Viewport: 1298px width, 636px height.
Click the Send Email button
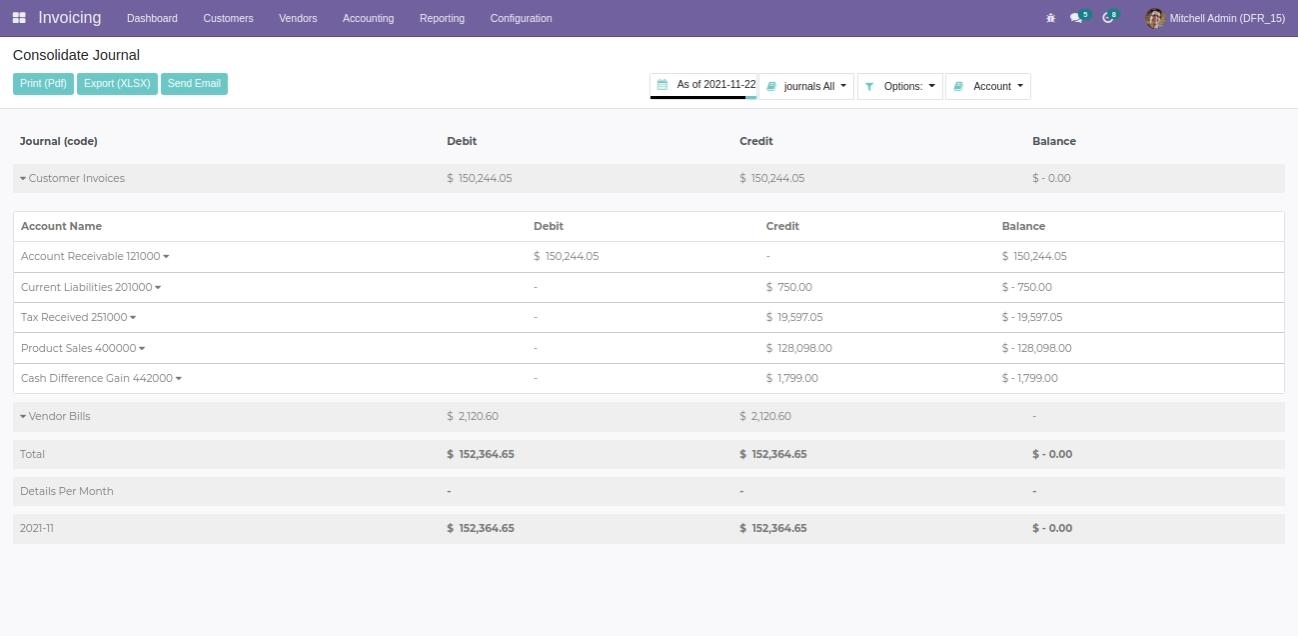(194, 84)
